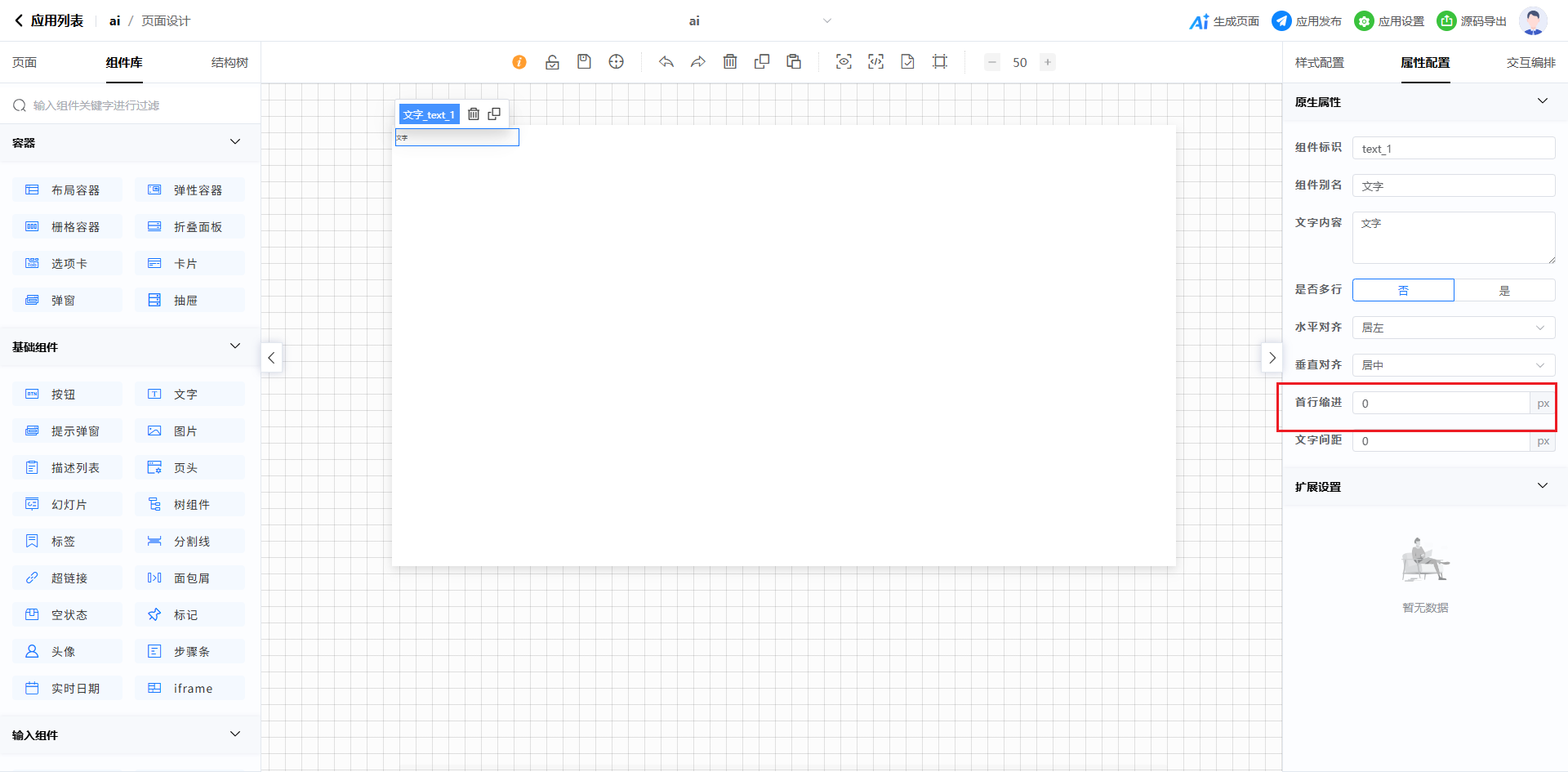Set 是否多行 to 是
Screen dimensions: 1568x772
point(1504,290)
